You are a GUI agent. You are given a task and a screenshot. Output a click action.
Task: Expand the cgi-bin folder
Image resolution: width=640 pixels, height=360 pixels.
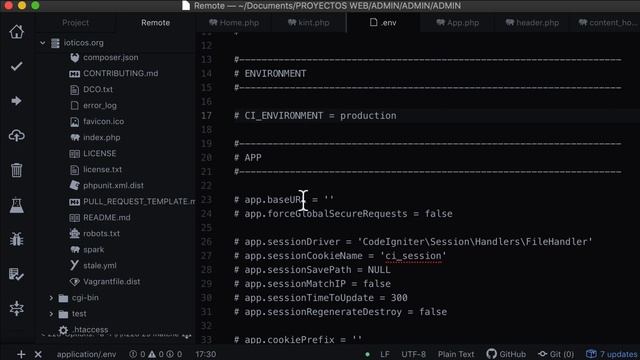click(51, 298)
